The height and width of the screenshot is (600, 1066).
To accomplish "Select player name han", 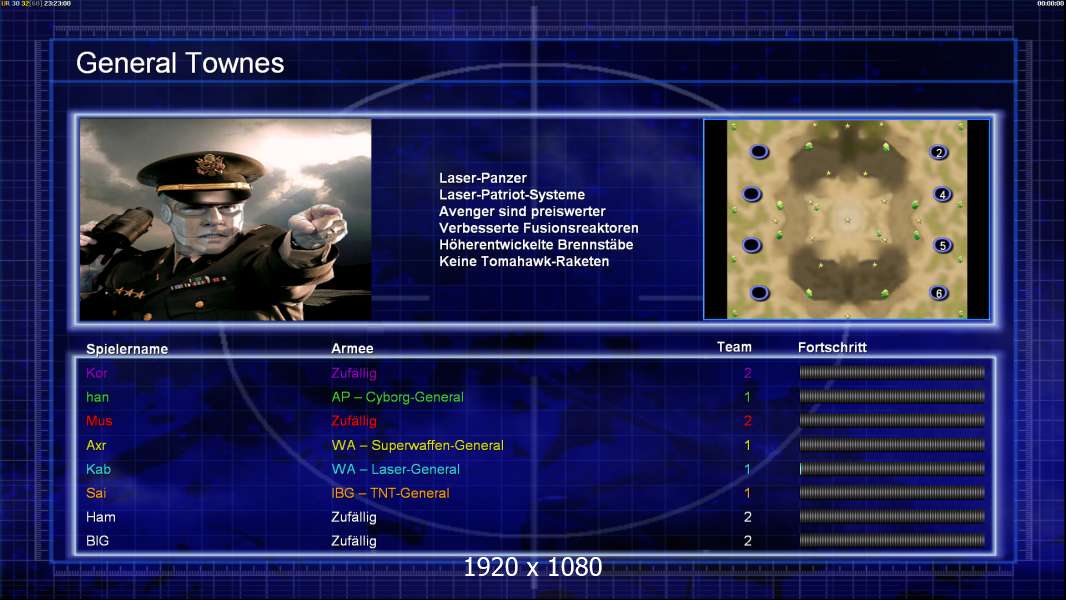I will click(x=97, y=397).
